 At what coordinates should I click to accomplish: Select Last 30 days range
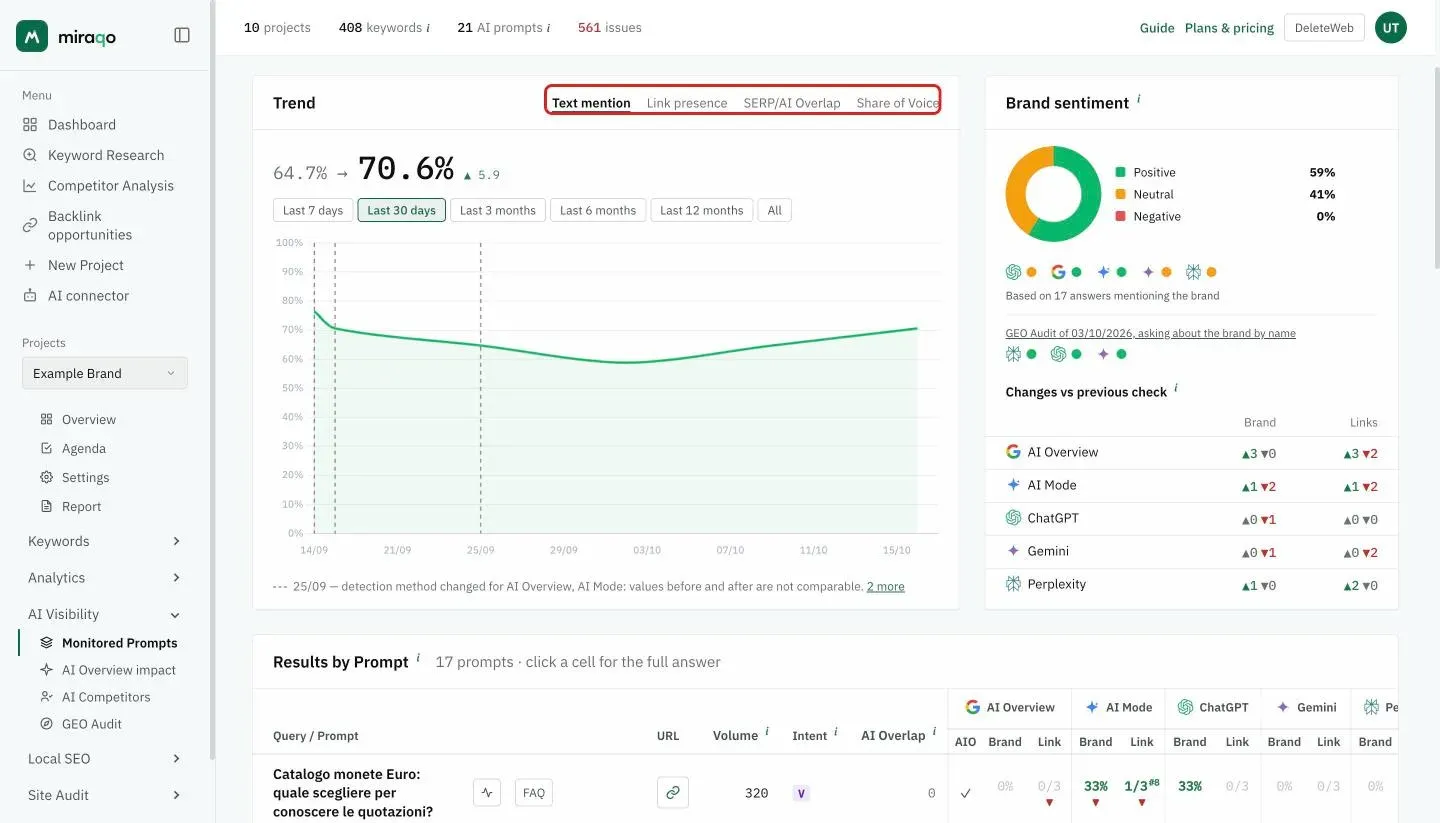[401, 211]
